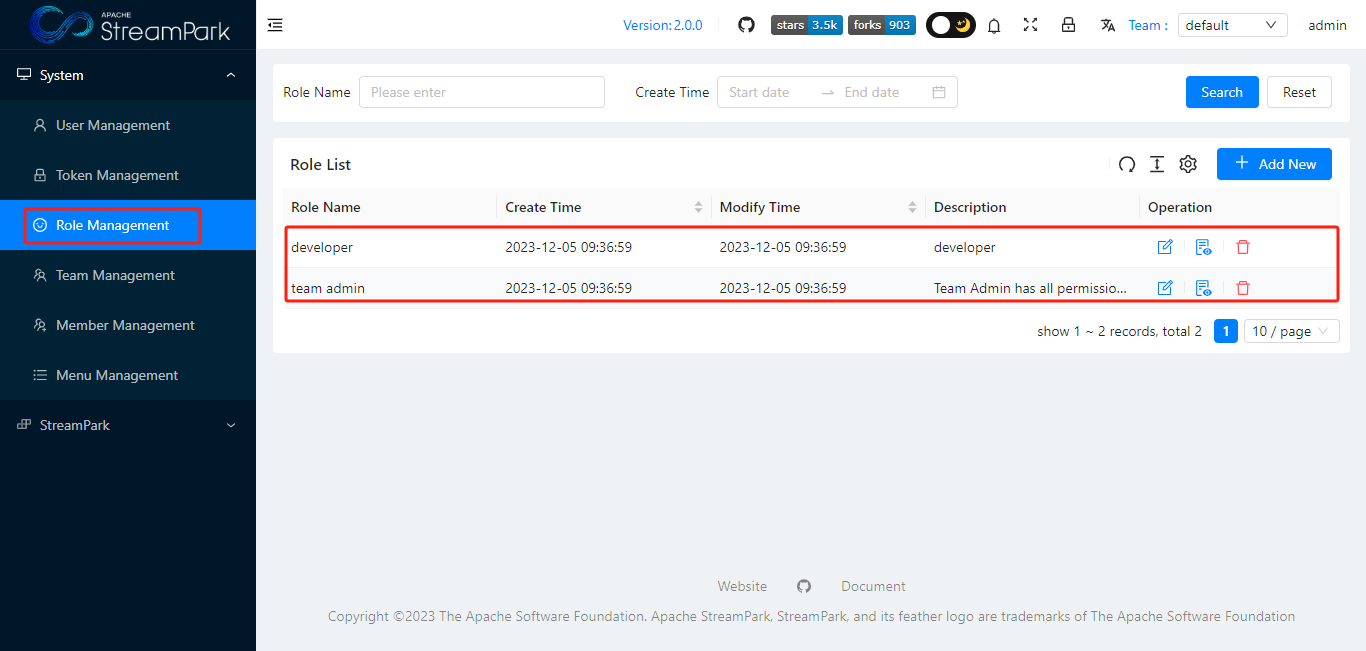Image resolution: width=1366 pixels, height=651 pixels.
Task: Enter fullscreen mode
Action: click(1031, 25)
